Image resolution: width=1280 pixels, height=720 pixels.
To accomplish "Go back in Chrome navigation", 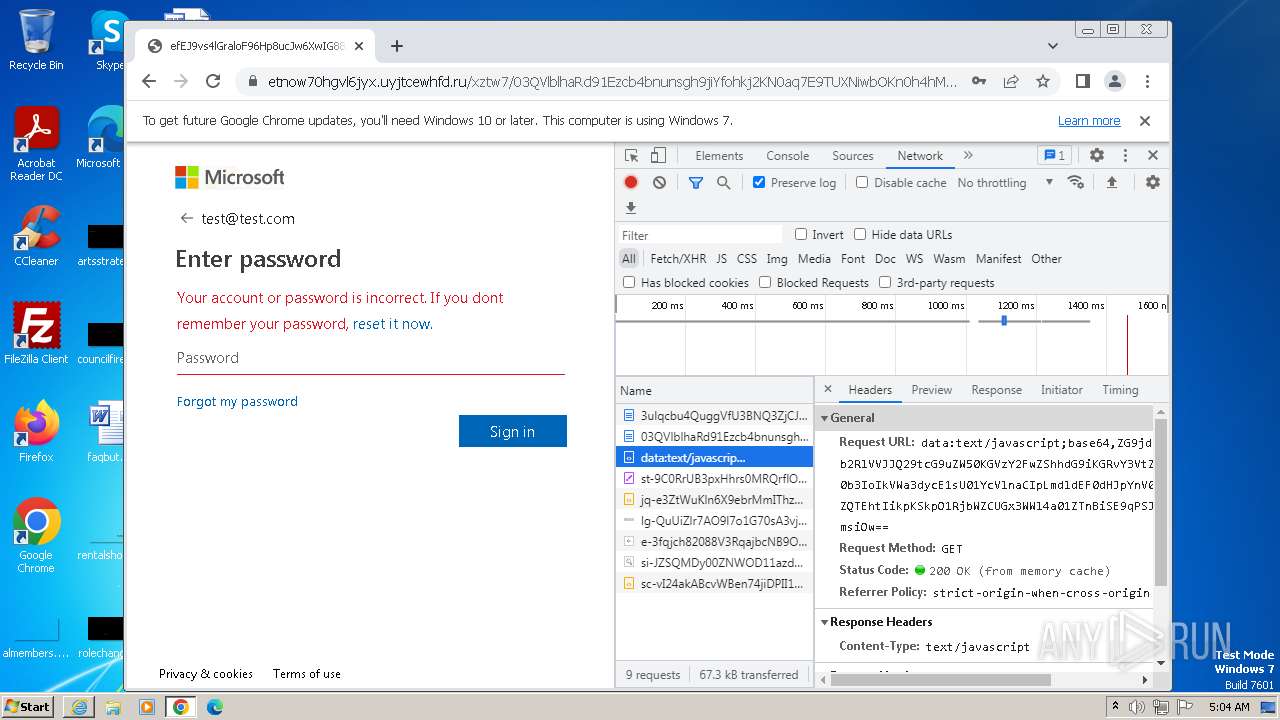I will pyautogui.click(x=149, y=81).
